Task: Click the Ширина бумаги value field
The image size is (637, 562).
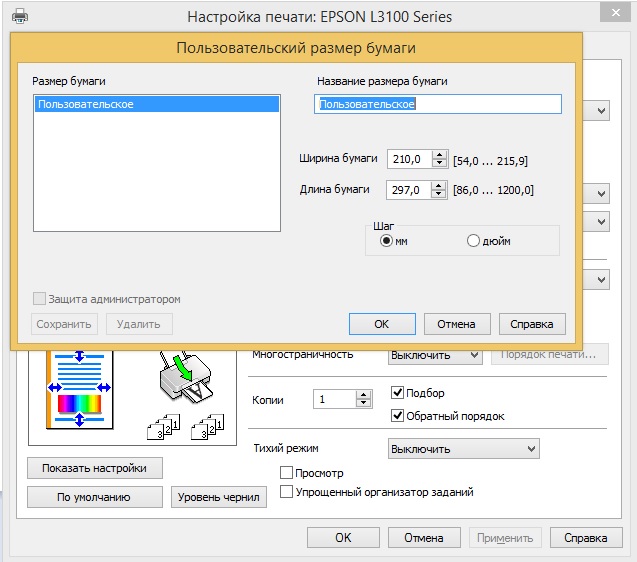Action: pyautogui.click(x=410, y=159)
